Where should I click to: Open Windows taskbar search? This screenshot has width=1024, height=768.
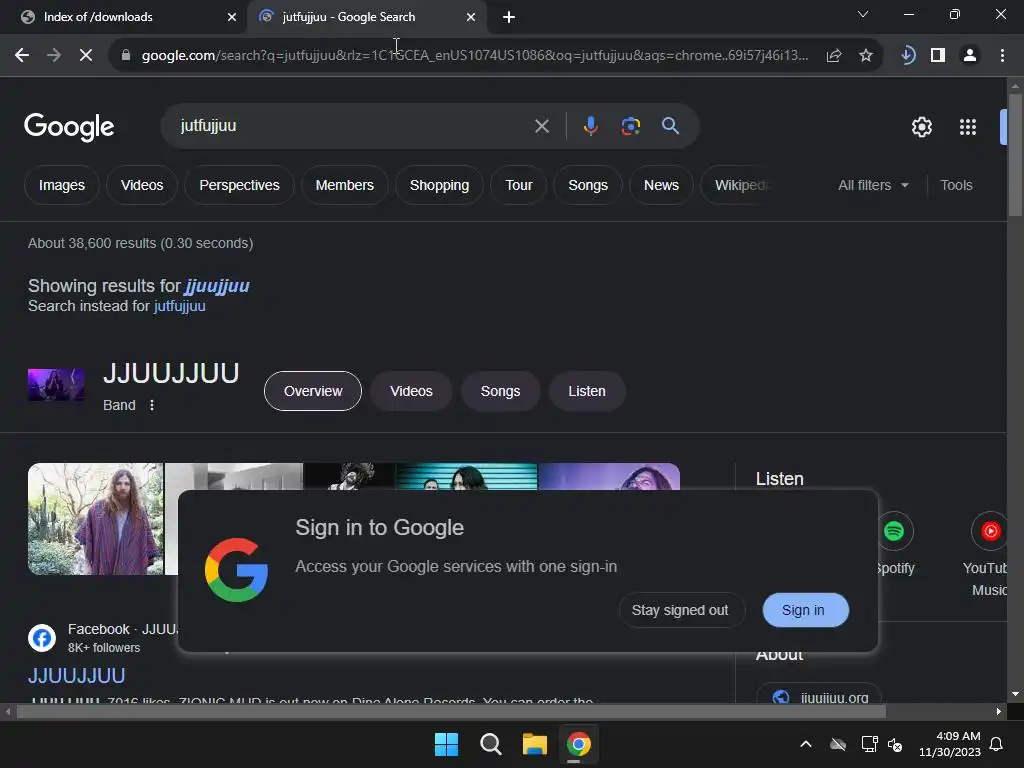490,744
